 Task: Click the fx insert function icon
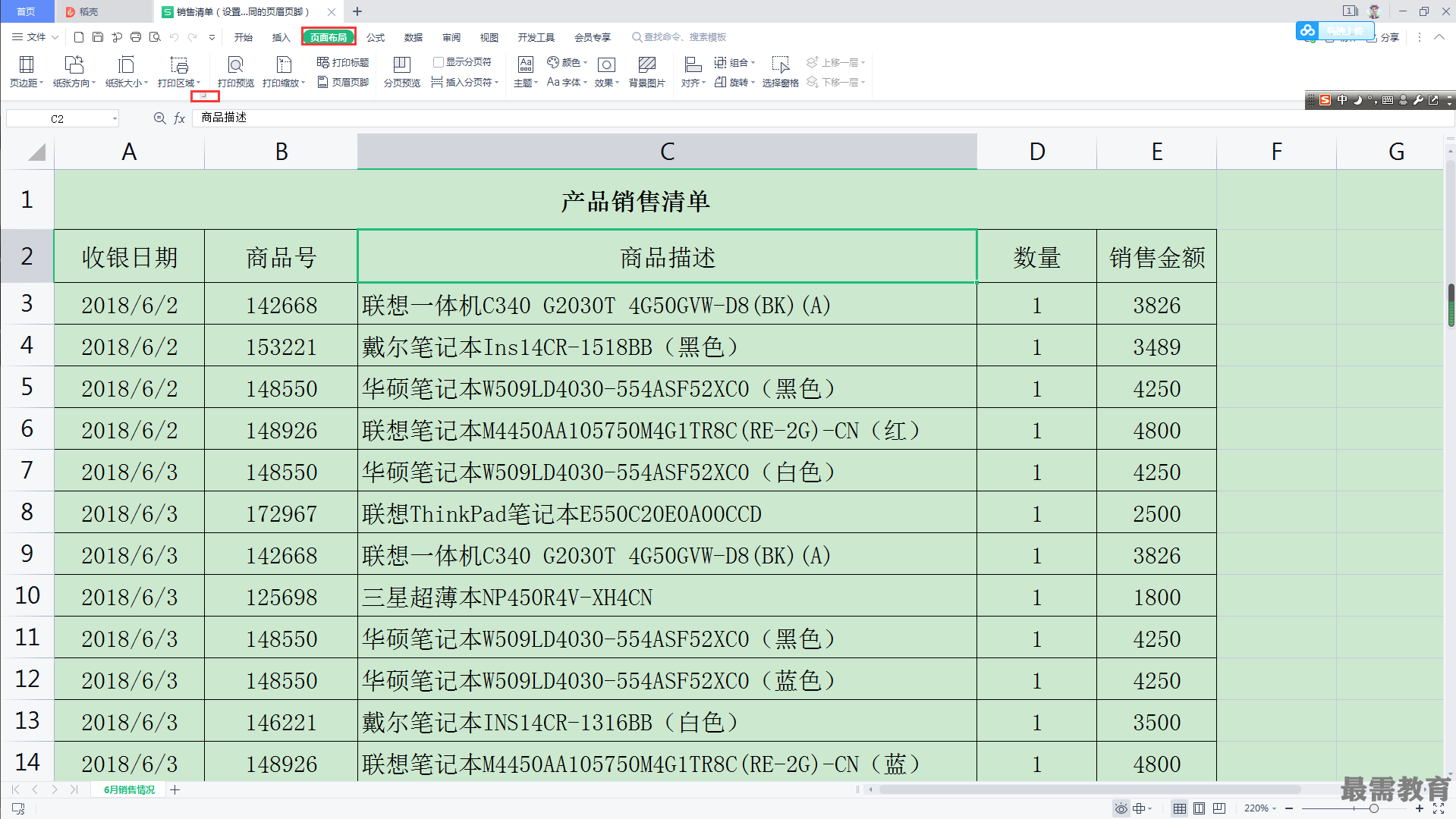click(180, 118)
